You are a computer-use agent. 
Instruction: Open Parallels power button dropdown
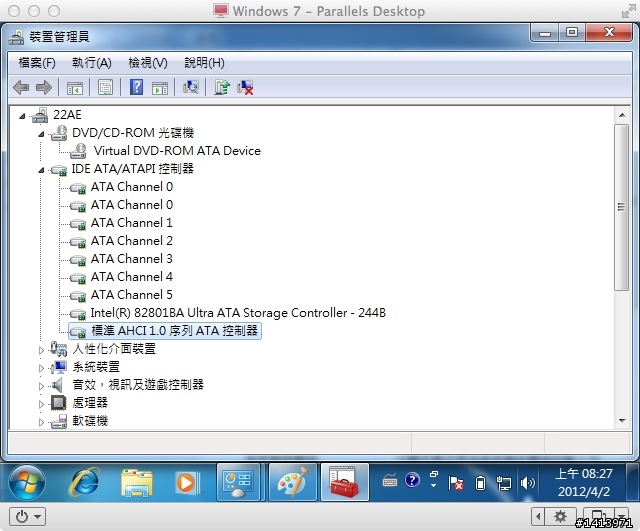coord(27,517)
